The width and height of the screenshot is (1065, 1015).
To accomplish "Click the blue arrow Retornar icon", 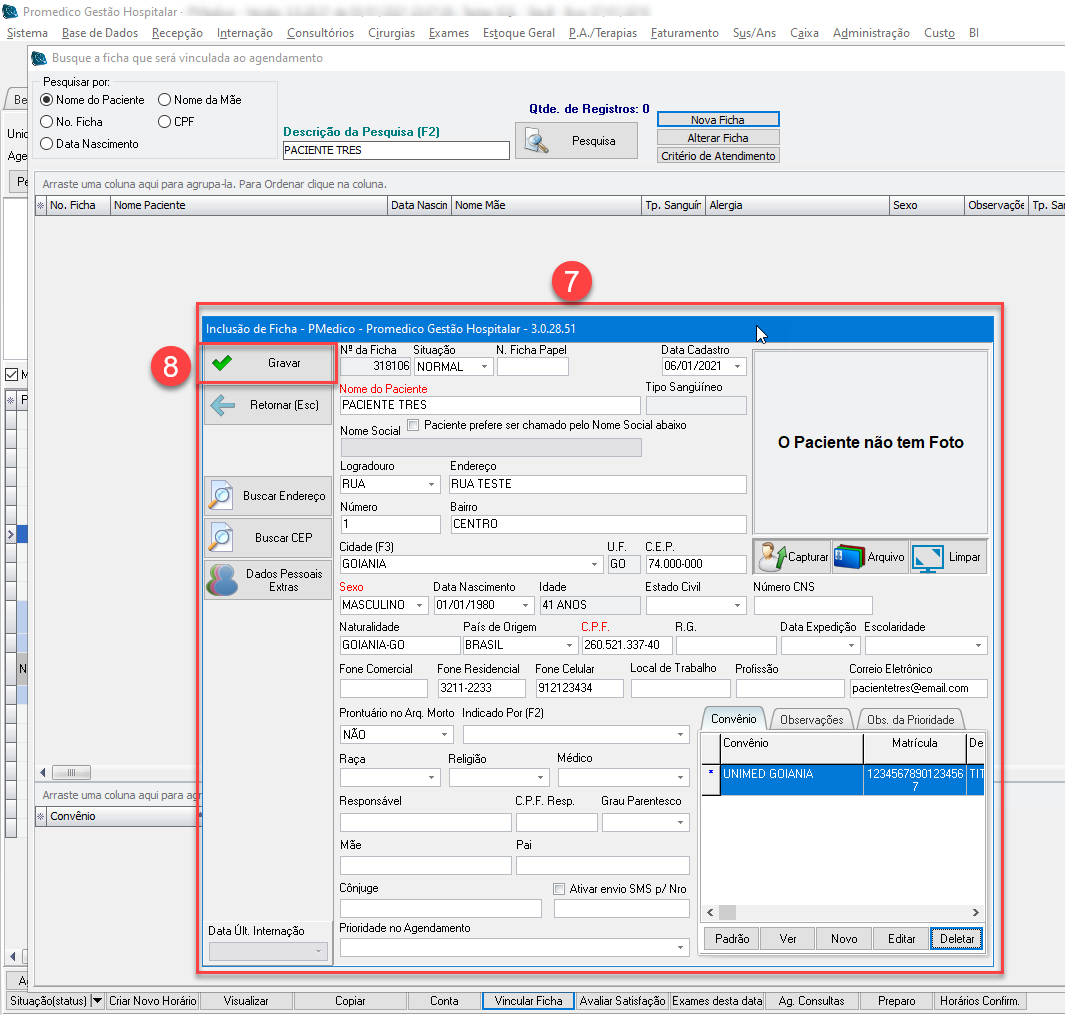I will click(x=222, y=405).
